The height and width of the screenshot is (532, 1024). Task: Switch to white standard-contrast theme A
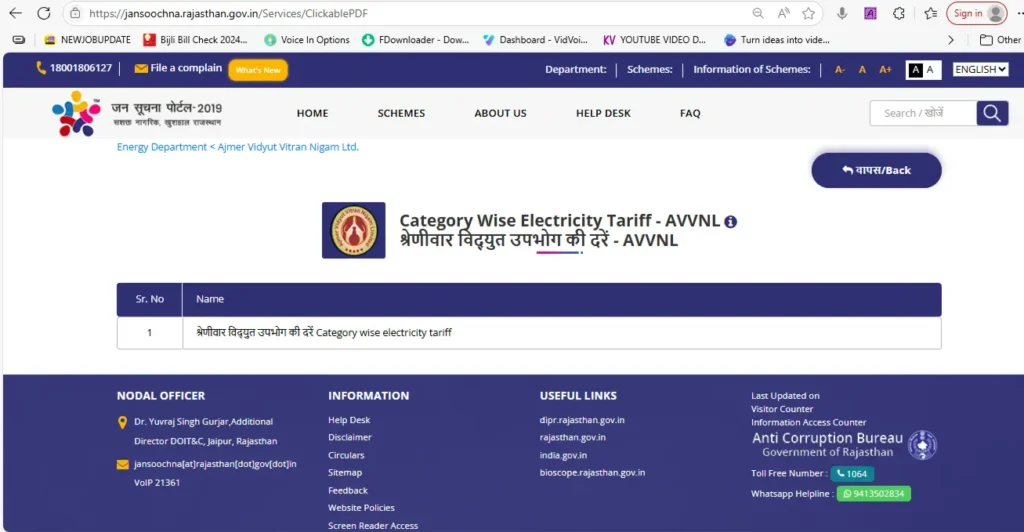pos(930,70)
